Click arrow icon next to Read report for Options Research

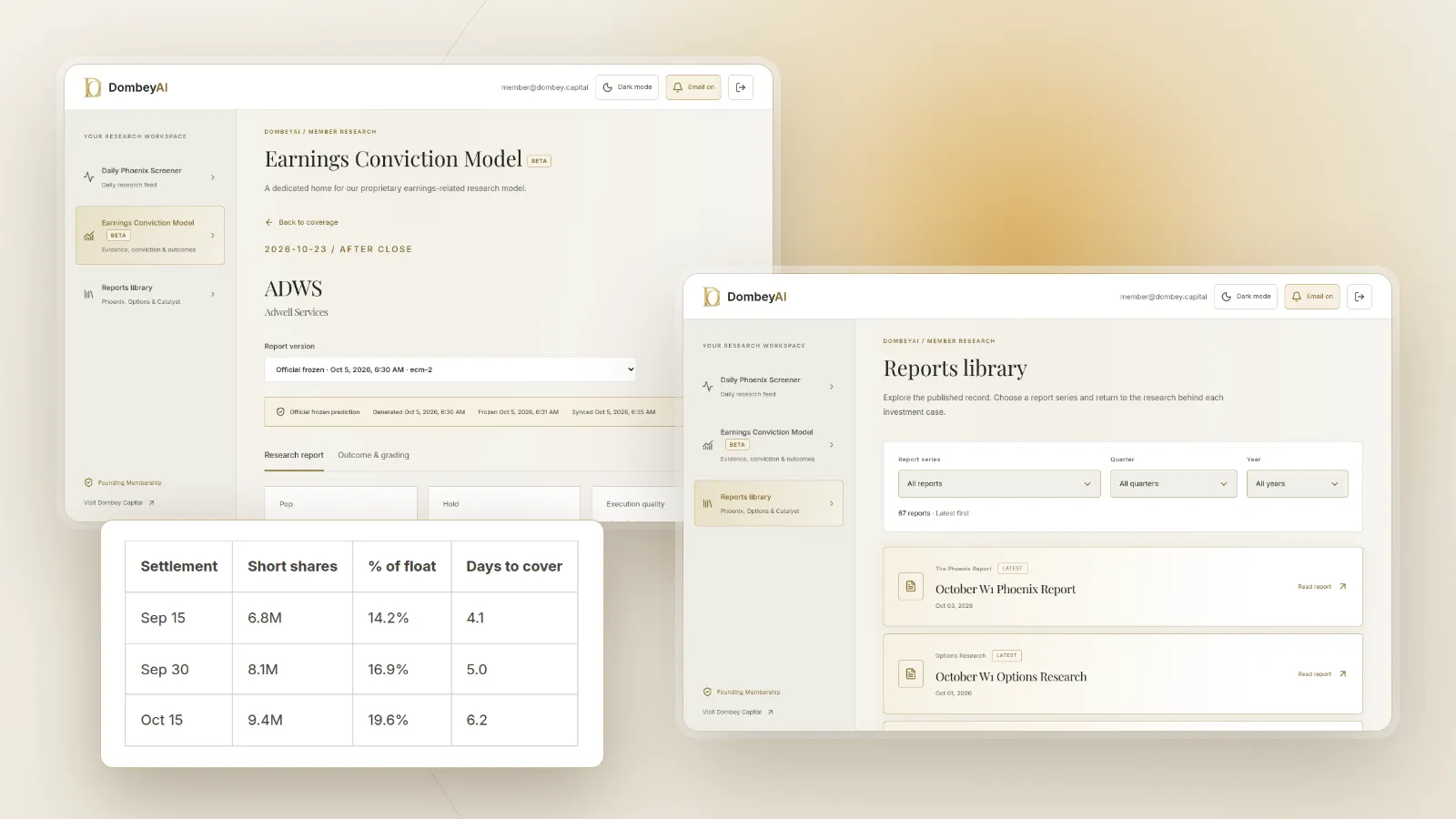click(1342, 674)
